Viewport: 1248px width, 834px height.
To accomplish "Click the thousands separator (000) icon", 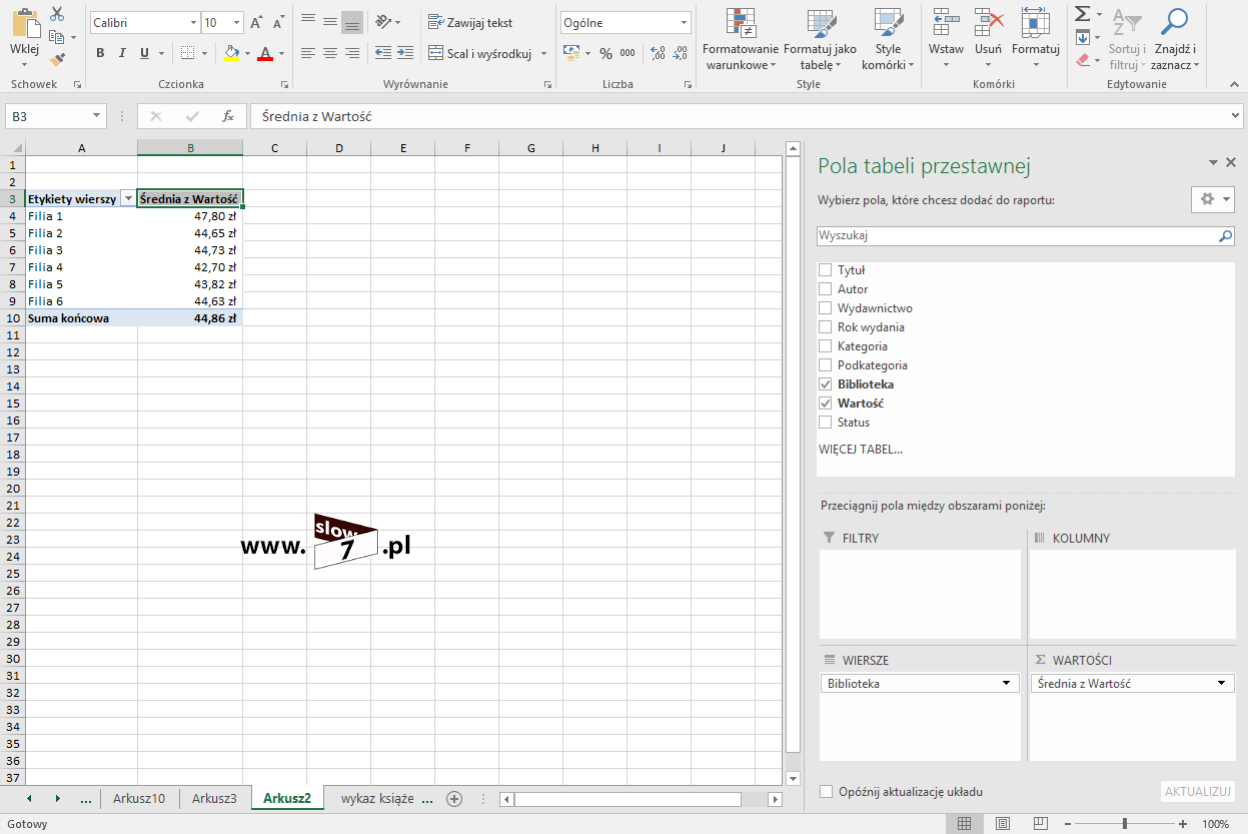I will tap(628, 53).
